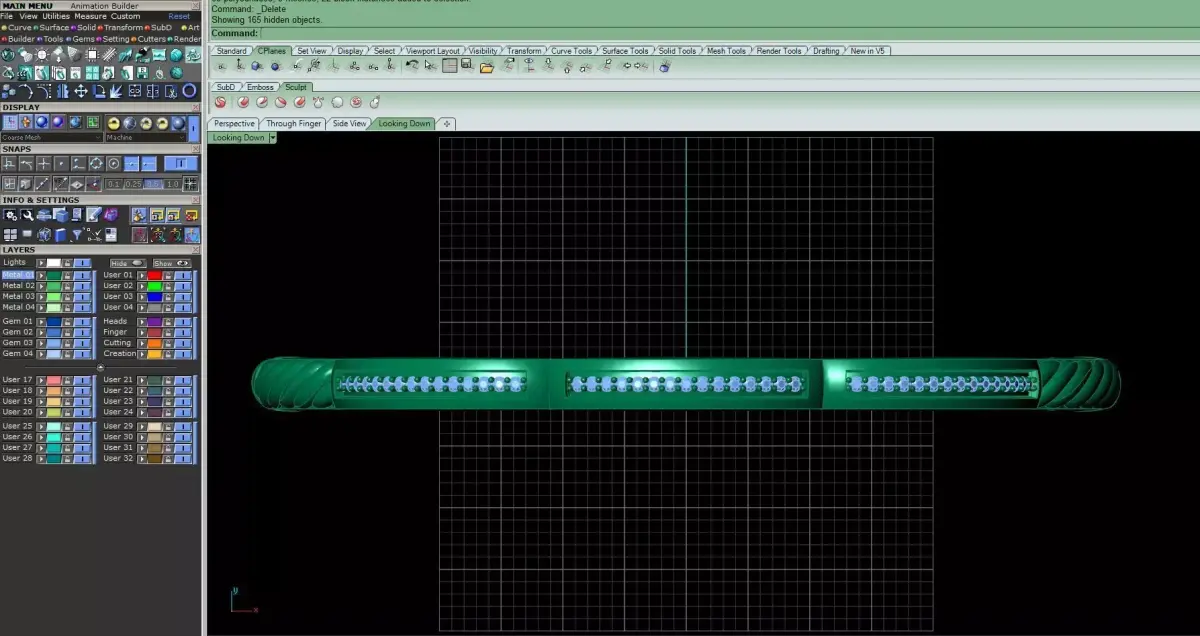Select the Move tool four-arrow icon
This screenshot has height=636, width=1200.
point(81,91)
